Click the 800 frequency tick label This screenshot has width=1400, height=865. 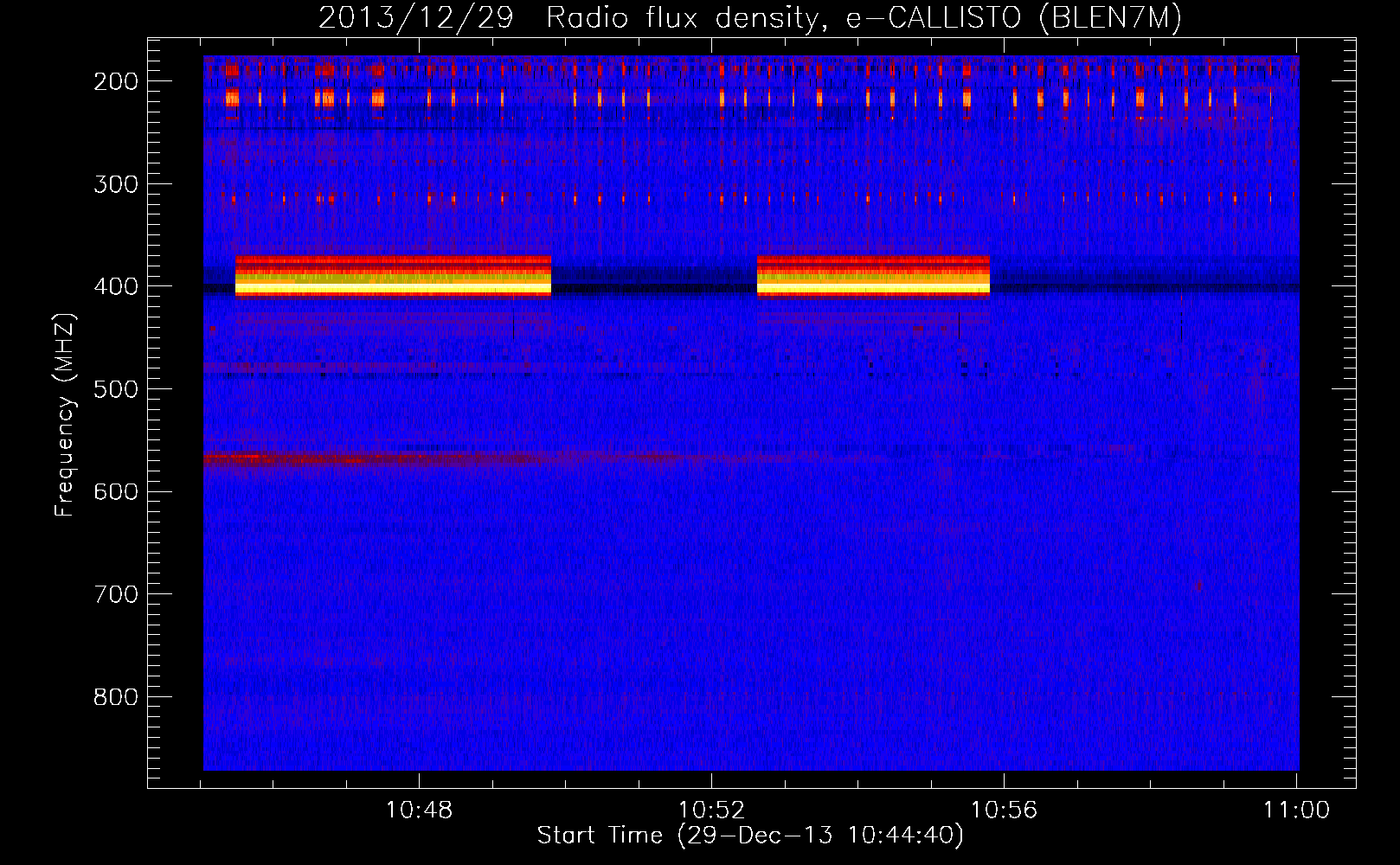click(115, 697)
